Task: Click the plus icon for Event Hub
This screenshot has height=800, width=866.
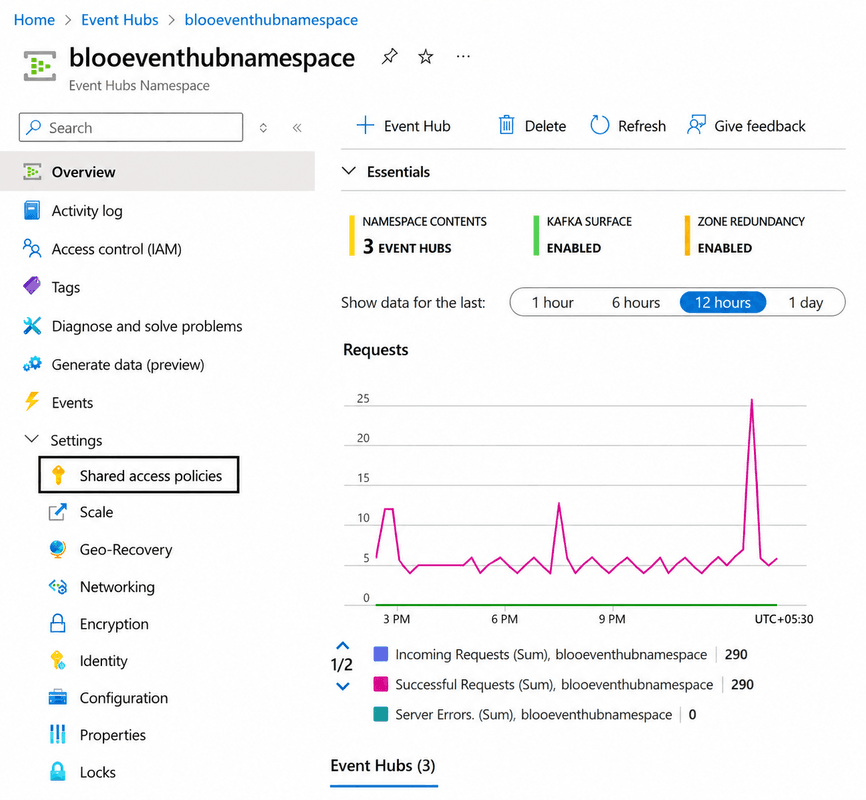Action: pyautogui.click(x=365, y=125)
